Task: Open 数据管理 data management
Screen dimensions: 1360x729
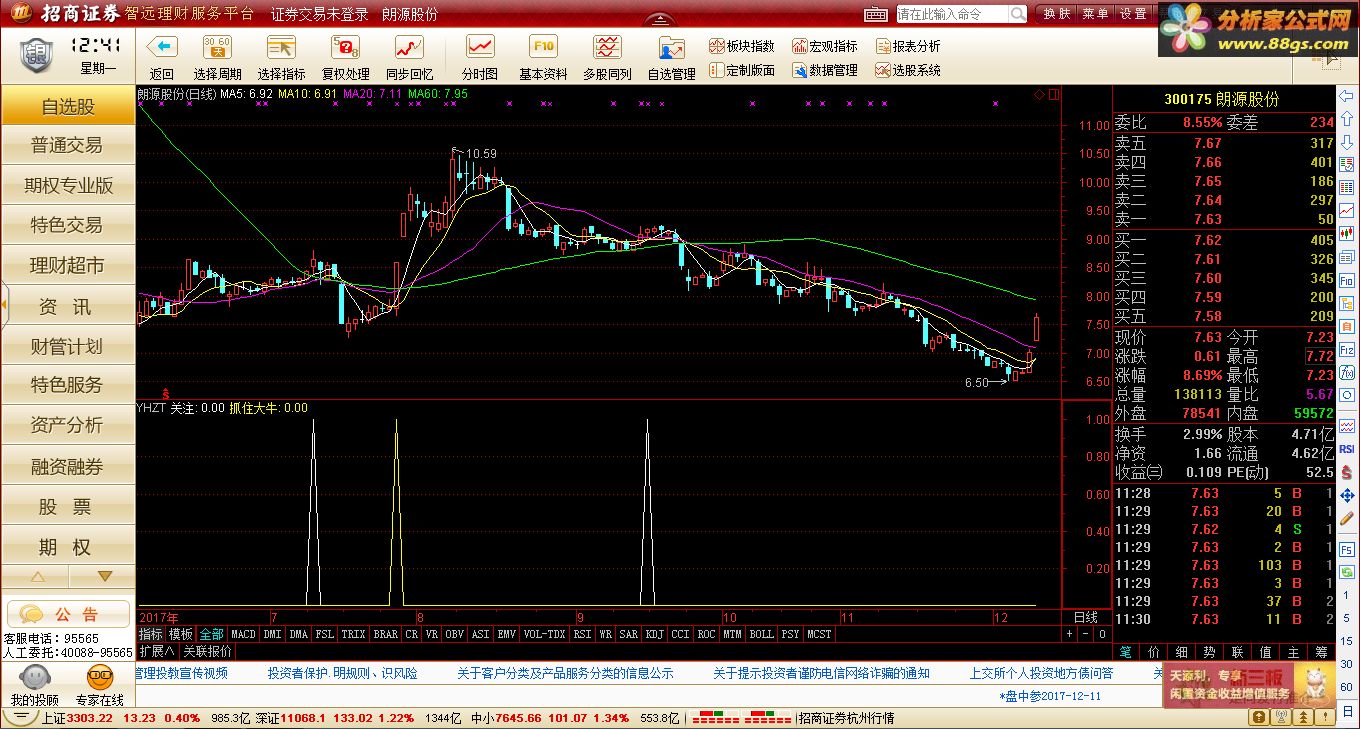Action: pos(825,70)
